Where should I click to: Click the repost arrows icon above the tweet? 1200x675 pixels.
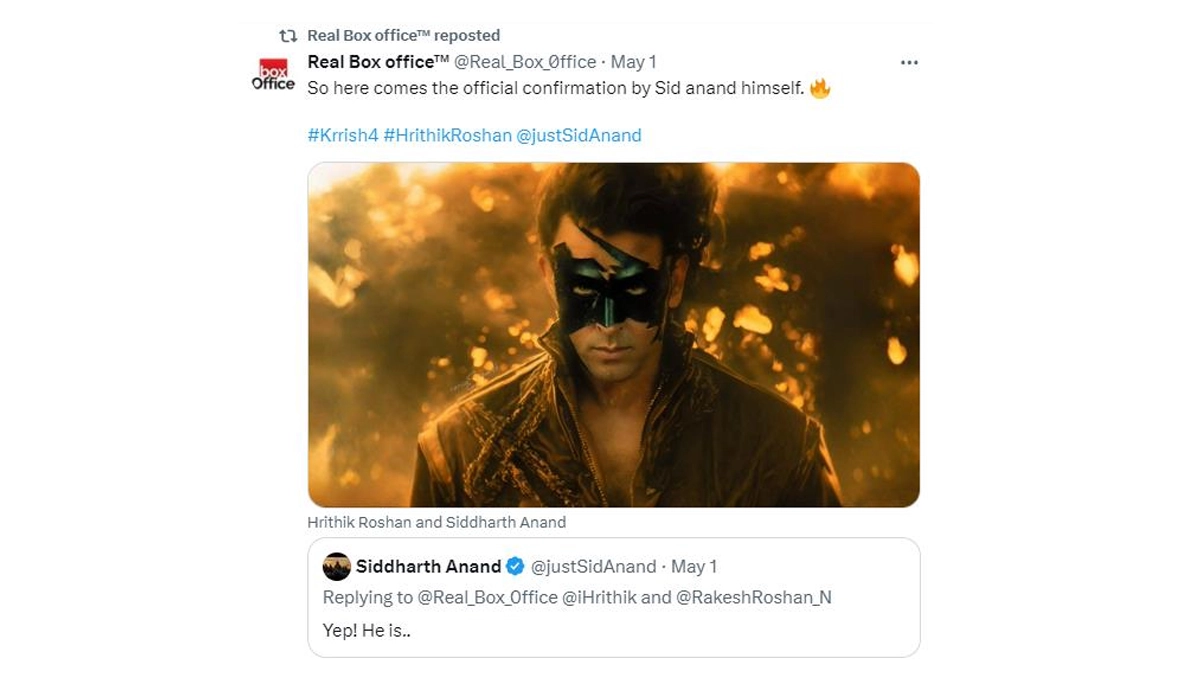click(x=288, y=36)
